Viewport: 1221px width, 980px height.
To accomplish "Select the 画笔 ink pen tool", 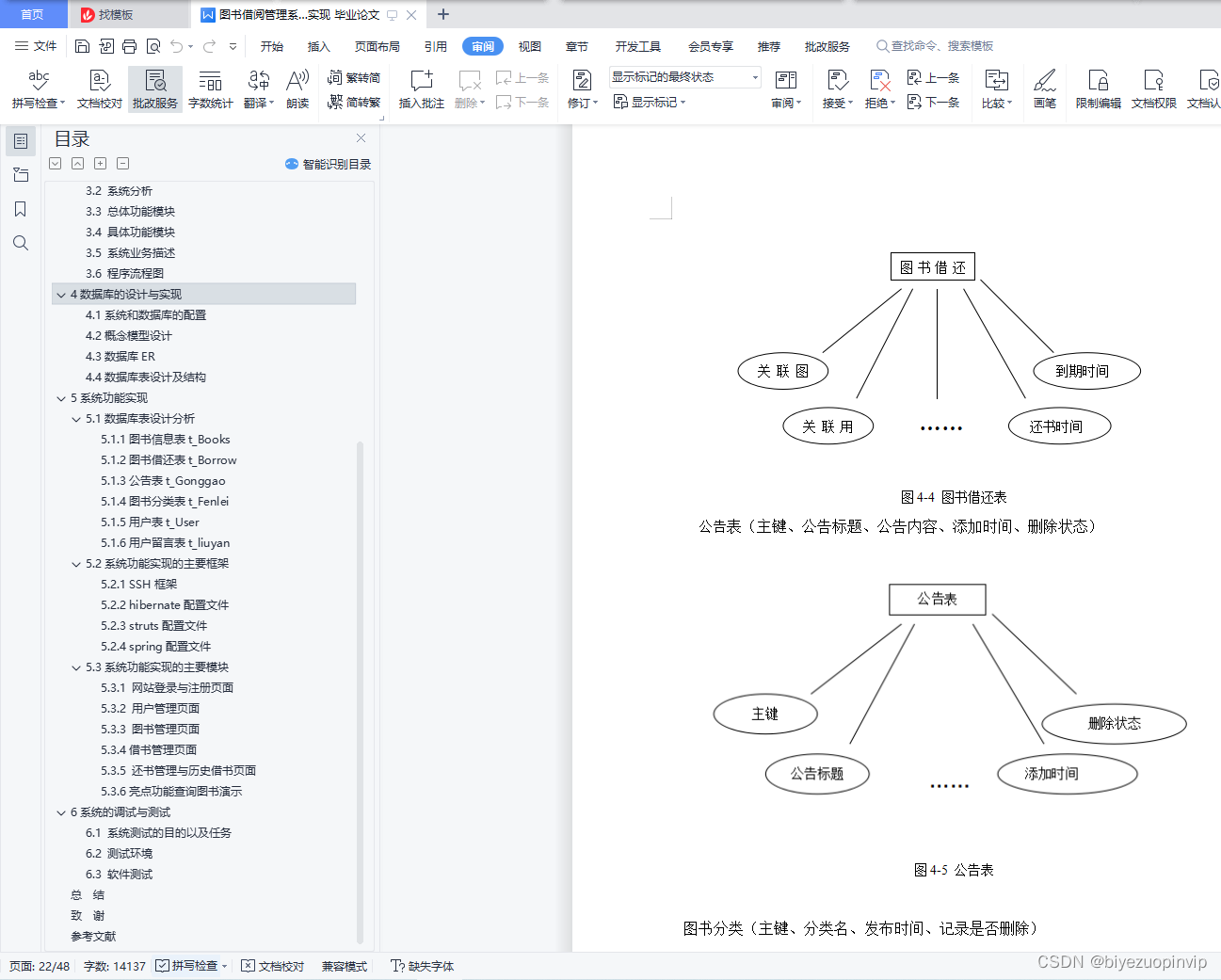I will (1046, 89).
